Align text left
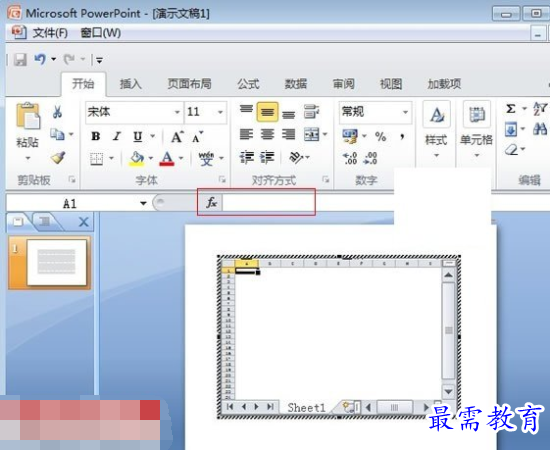This screenshot has height=450, width=550. (x=246, y=134)
